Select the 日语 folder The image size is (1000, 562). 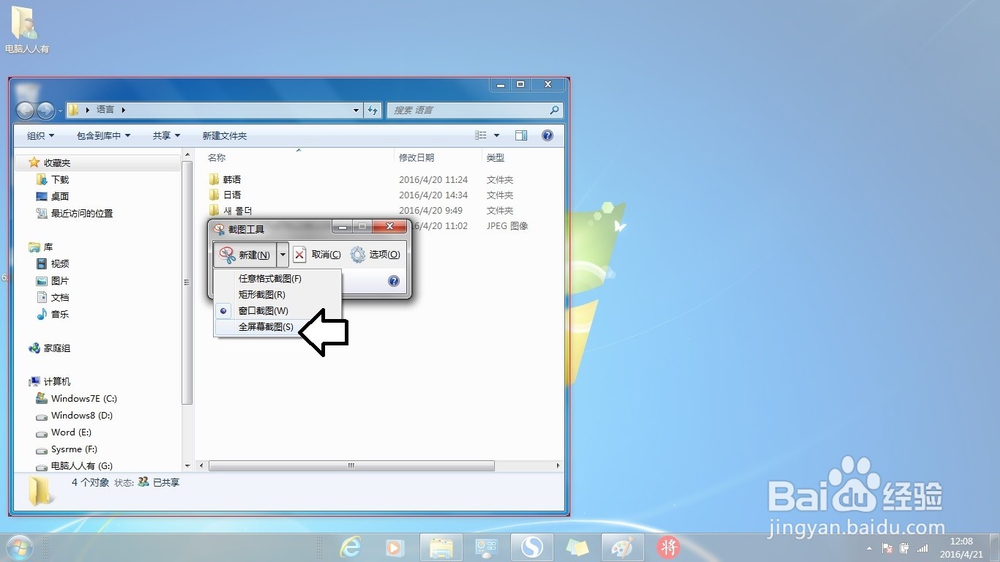coord(224,195)
